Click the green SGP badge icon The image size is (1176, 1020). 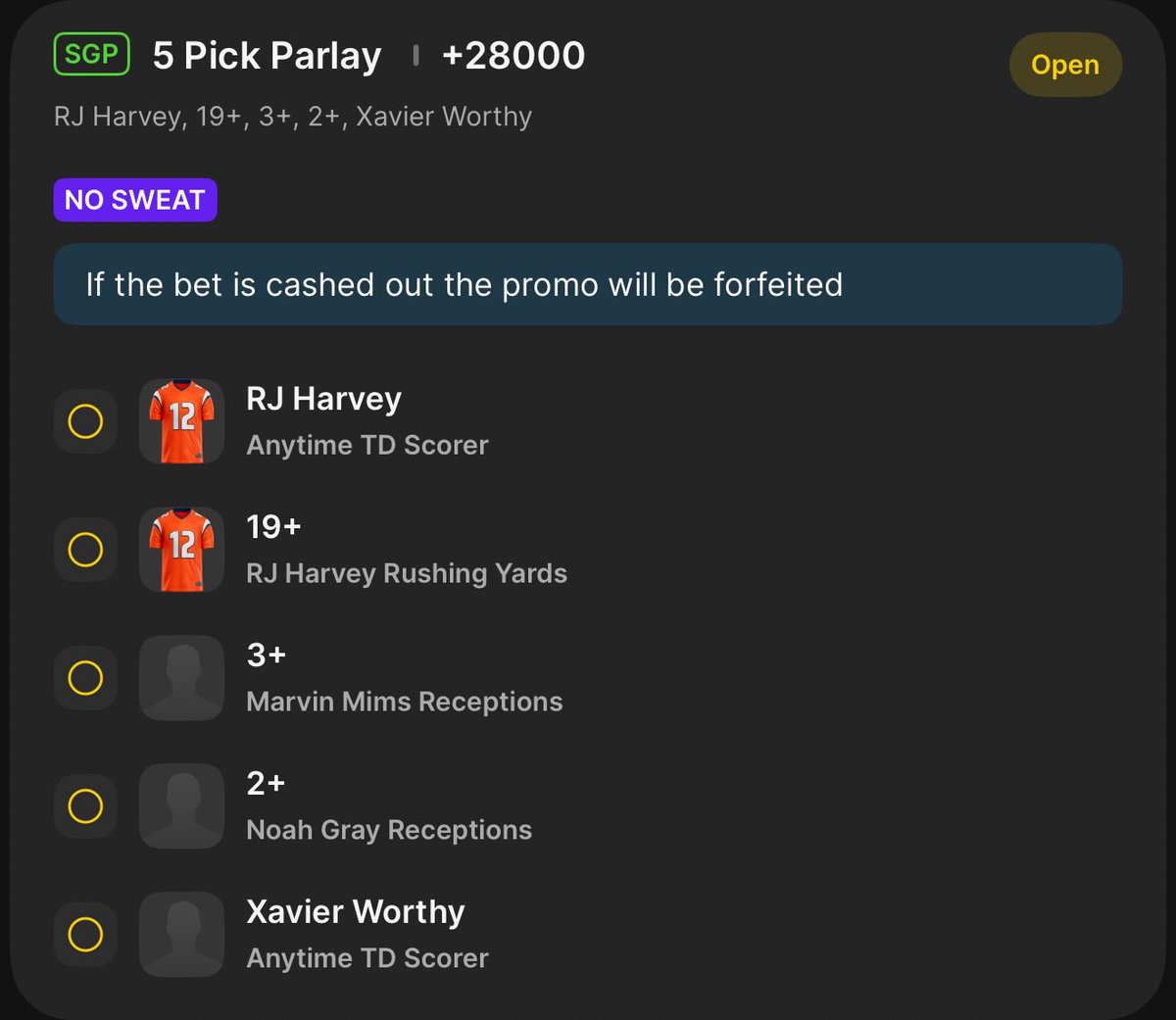point(91,54)
